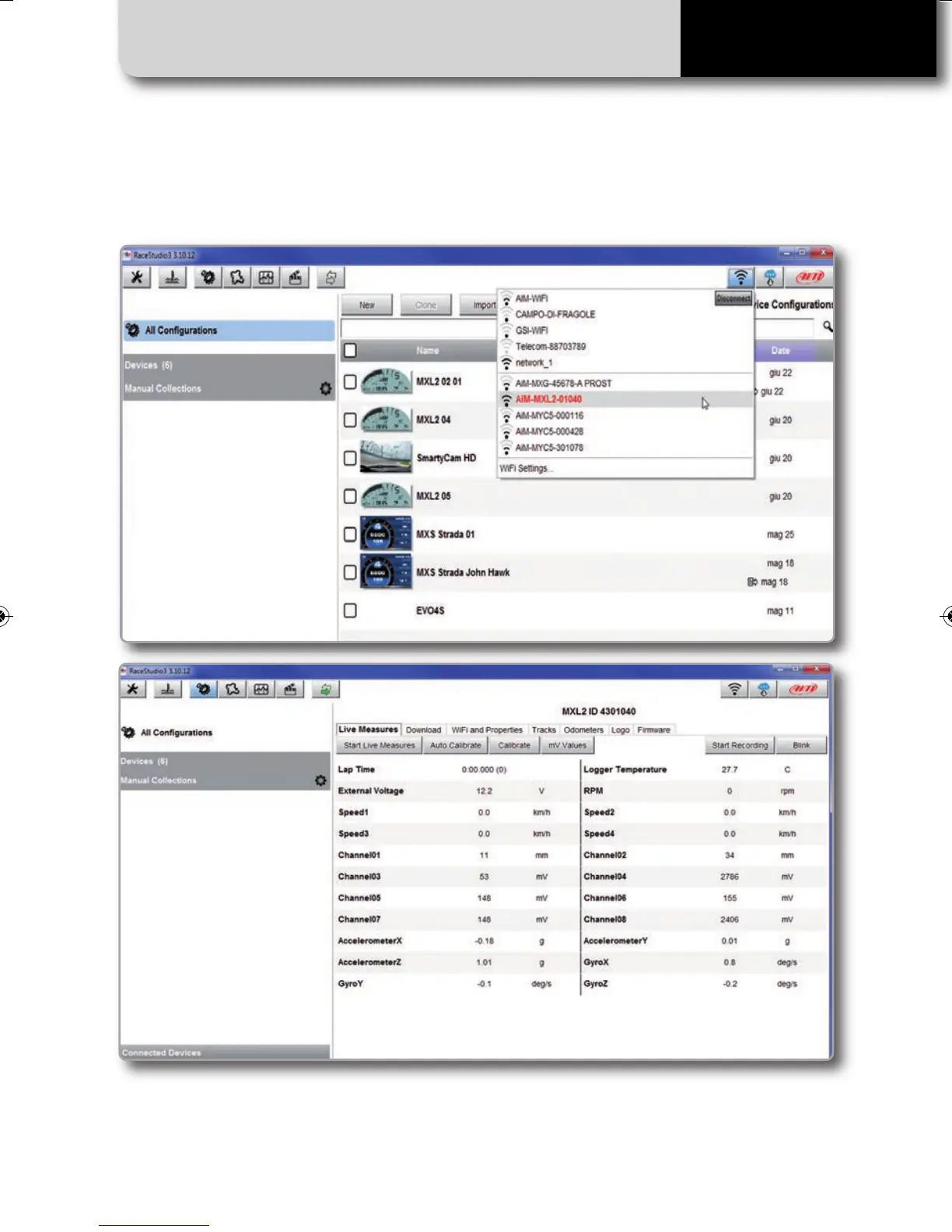Click the greyed device icon in upper window toolbar
The image size is (952, 1232).
coord(331,277)
